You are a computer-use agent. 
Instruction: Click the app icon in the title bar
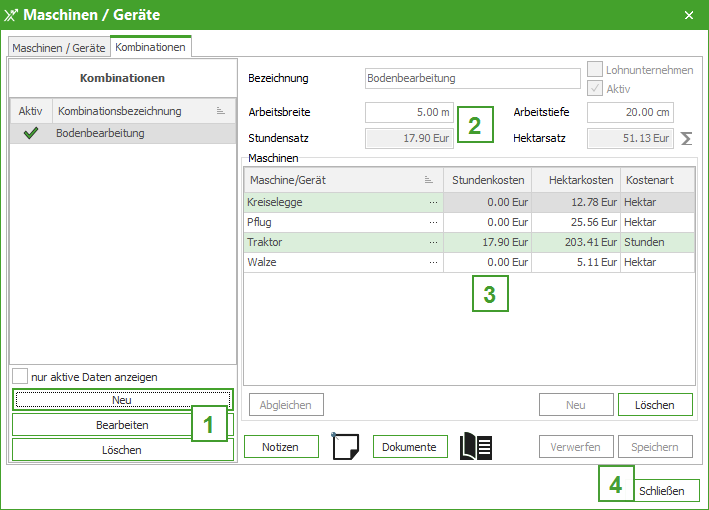(13, 15)
